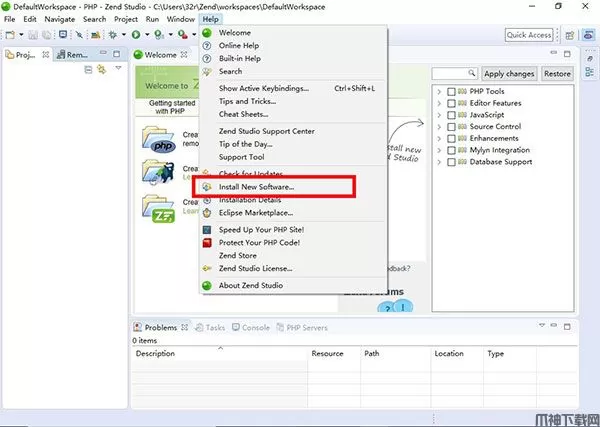Tick the Database Support checkbox
The height and width of the screenshot is (427, 600).
pyautogui.click(x=452, y=162)
